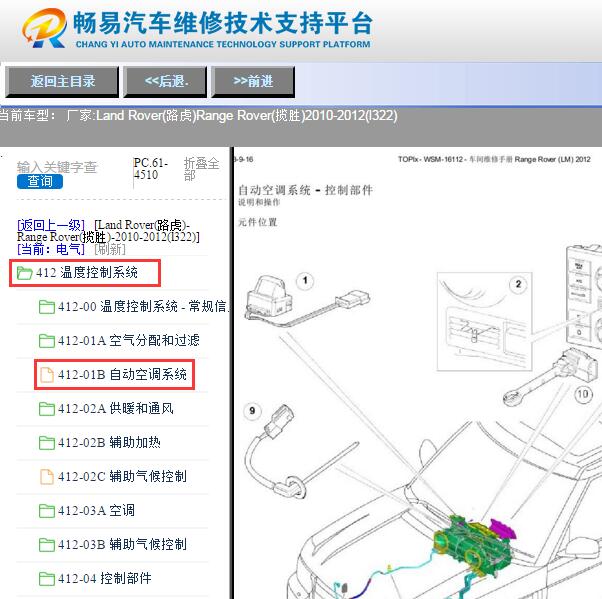Viewport: 602px width, 599px height.
Task: Select 412-01A 空气分配和过滤 entry
Action: click(x=129, y=340)
